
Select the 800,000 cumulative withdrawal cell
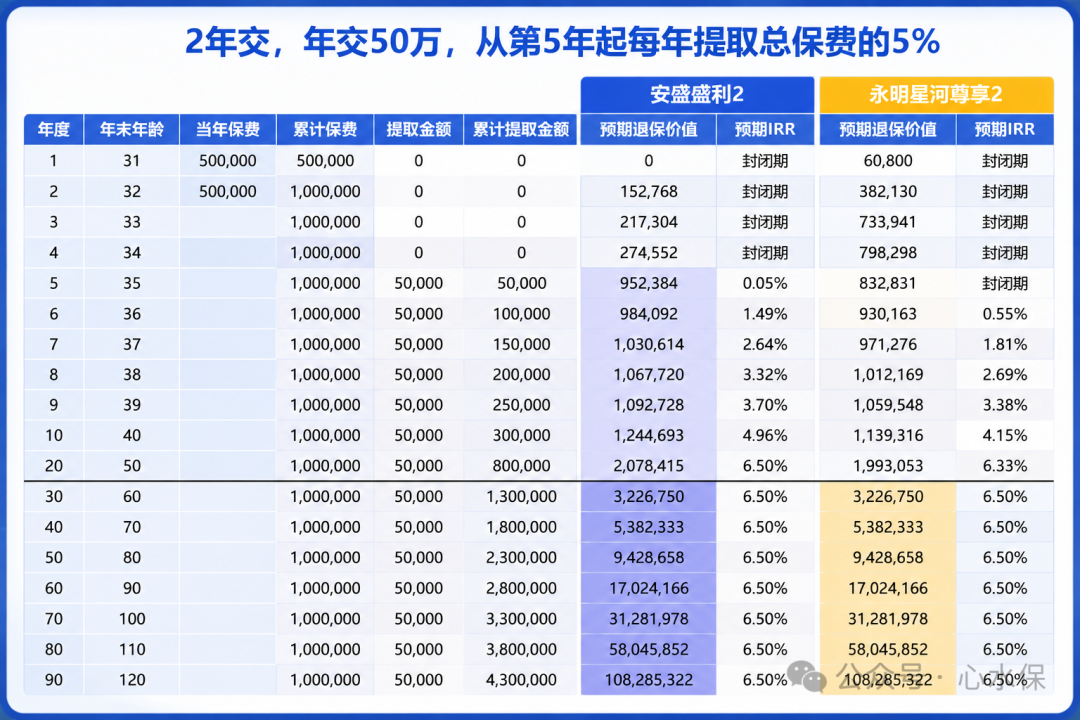click(x=521, y=466)
